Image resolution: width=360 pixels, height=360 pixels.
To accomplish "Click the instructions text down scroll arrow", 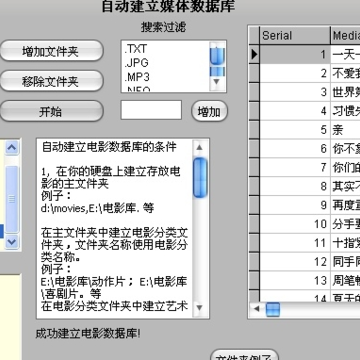I will (x=199, y=307).
